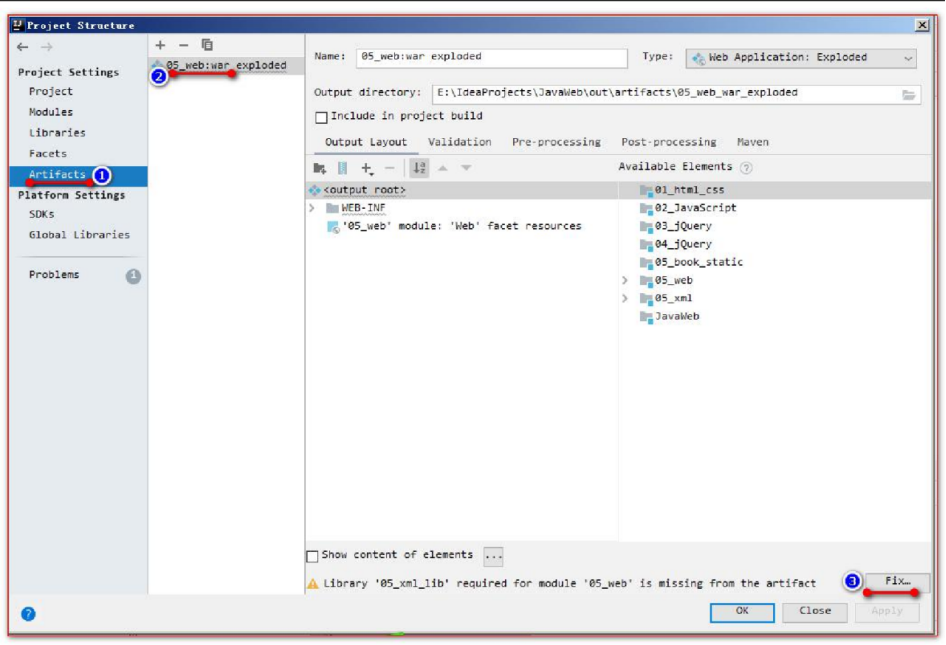The width and height of the screenshot is (946, 645).
Task: Switch to the Output Layout tab
Action: pyautogui.click(x=366, y=142)
